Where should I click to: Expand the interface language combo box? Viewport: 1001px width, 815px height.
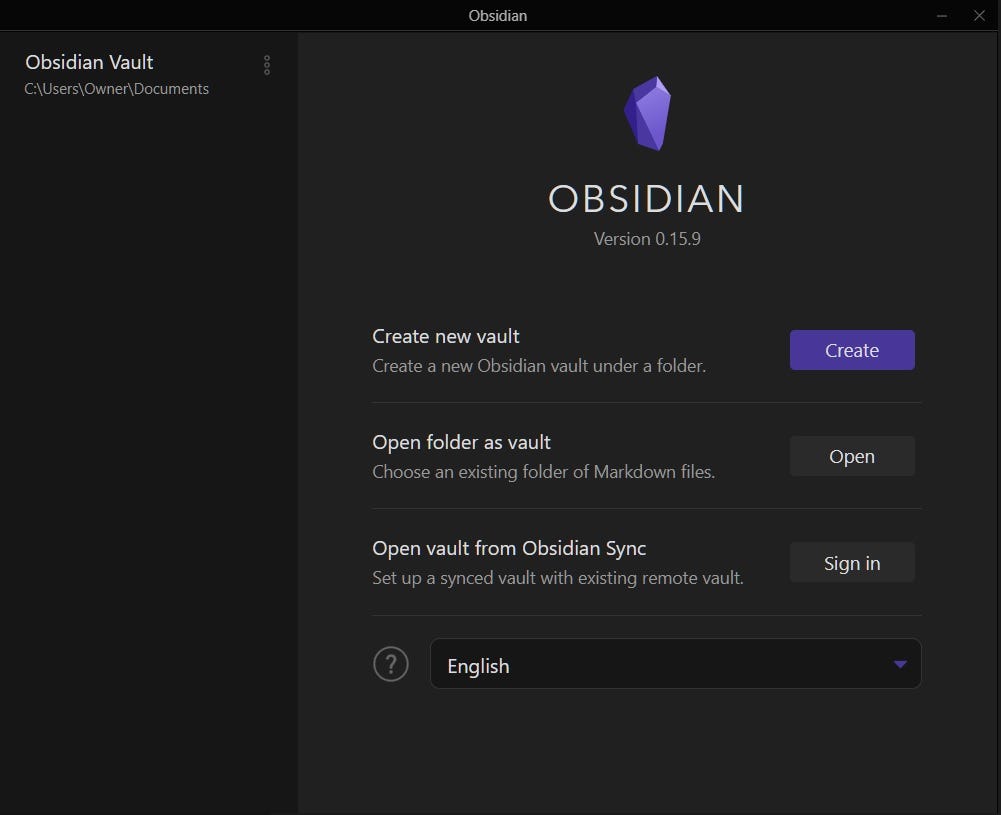tap(675, 663)
